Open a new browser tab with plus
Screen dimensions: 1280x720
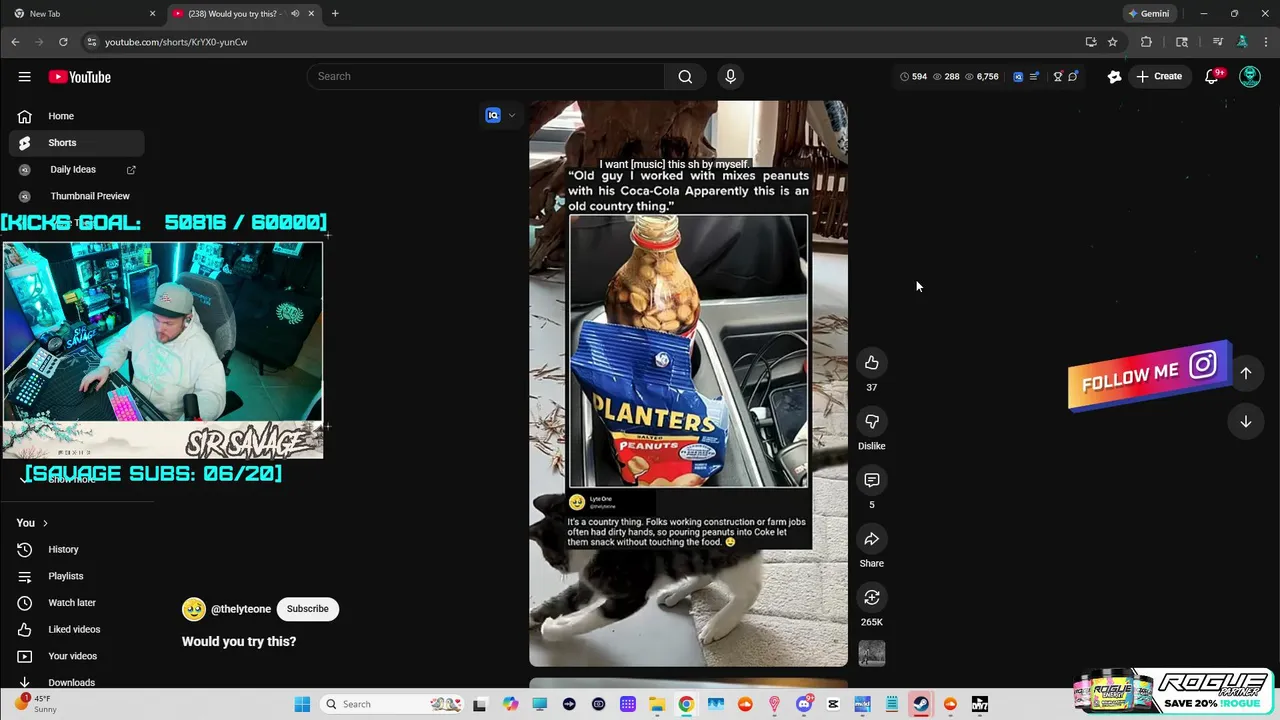pyautogui.click(x=335, y=14)
